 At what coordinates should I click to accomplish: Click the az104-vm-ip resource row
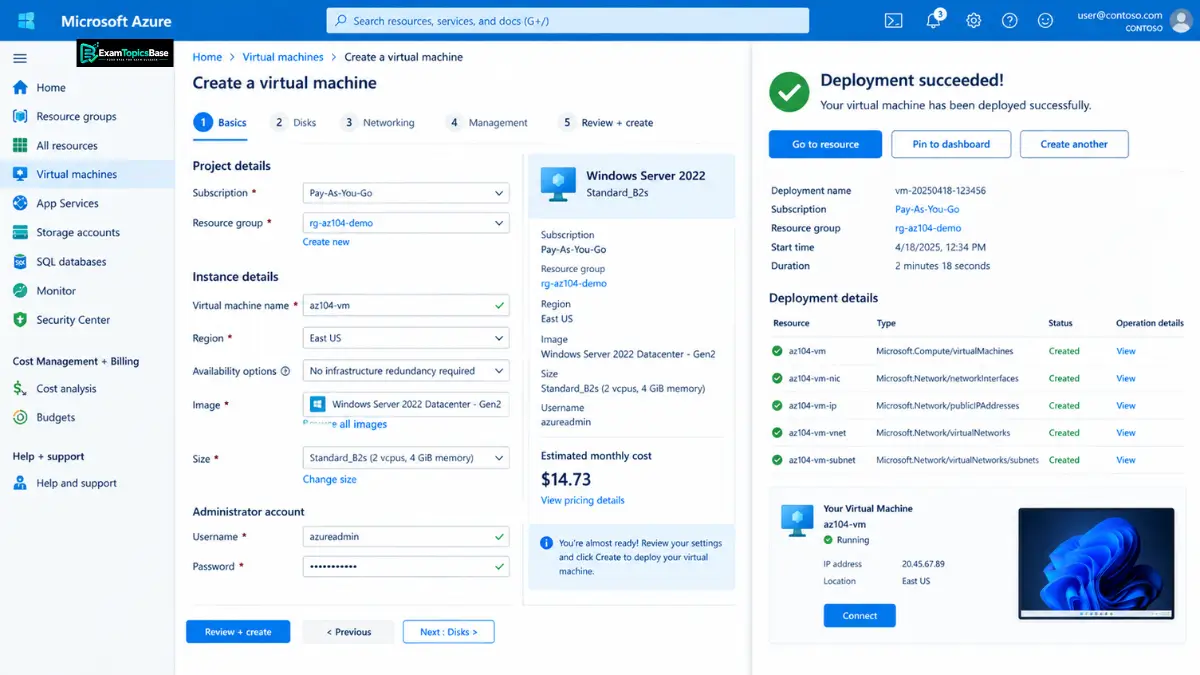[x=977, y=406]
